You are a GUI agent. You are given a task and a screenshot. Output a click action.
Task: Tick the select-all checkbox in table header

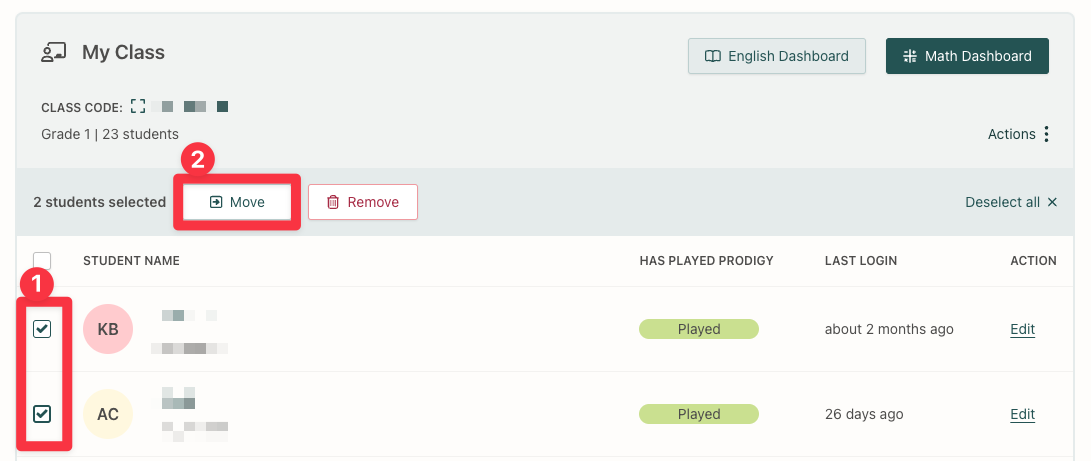tap(42, 260)
